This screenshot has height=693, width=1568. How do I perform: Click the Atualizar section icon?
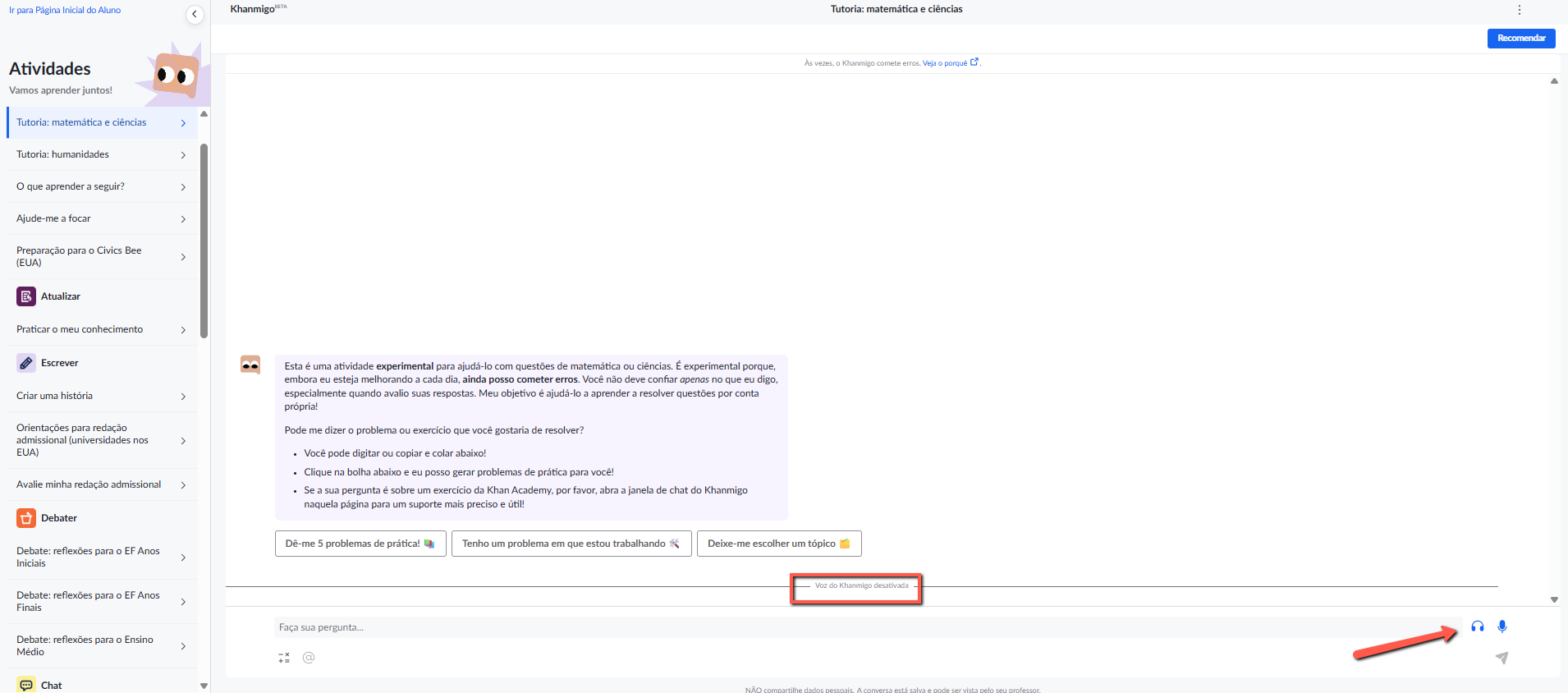point(26,296)
